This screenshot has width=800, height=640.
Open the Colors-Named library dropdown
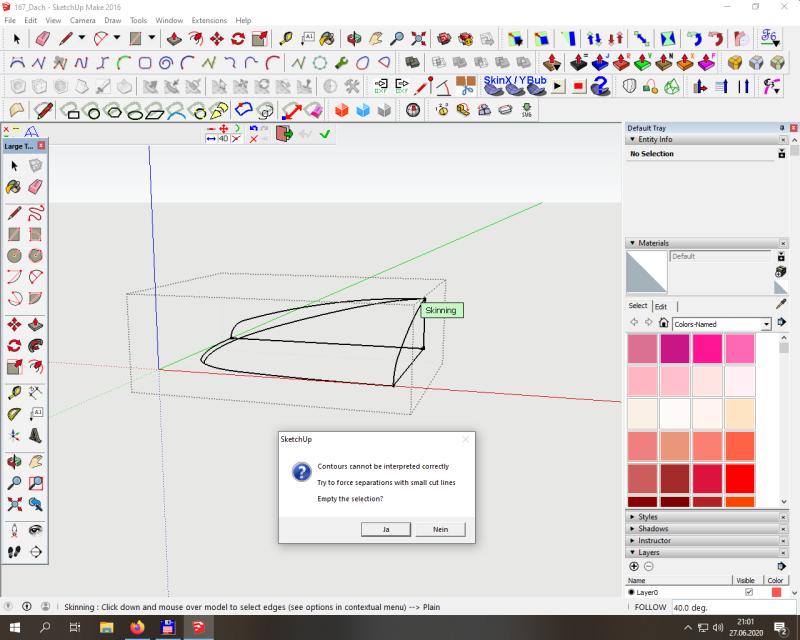tap(766, 324)
